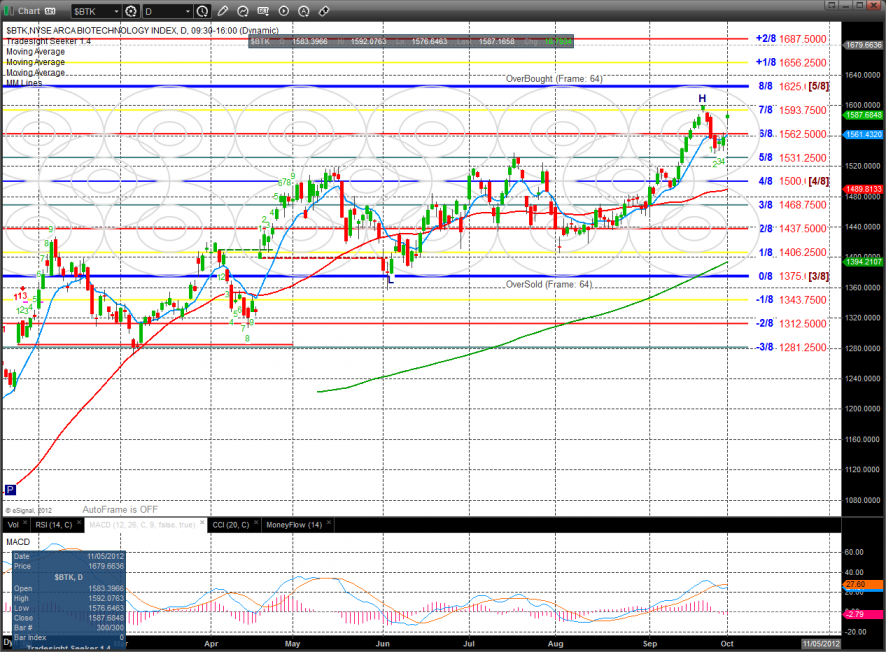
Task: Click the P marker at chart bottom-left
Action: pyautogui.click(x=11, y=489)
